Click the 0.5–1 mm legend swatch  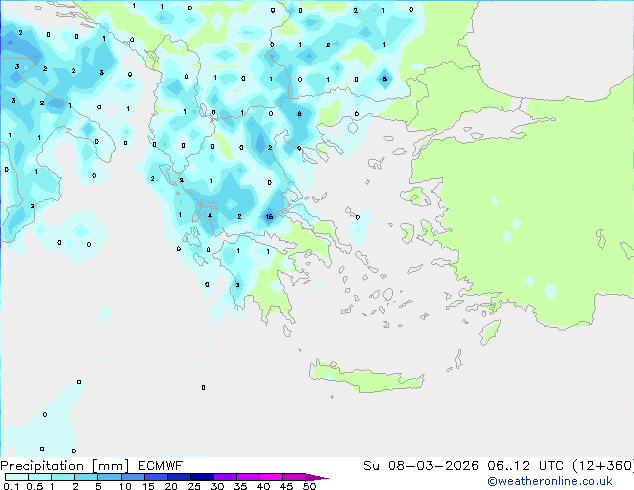click(40, 477)
